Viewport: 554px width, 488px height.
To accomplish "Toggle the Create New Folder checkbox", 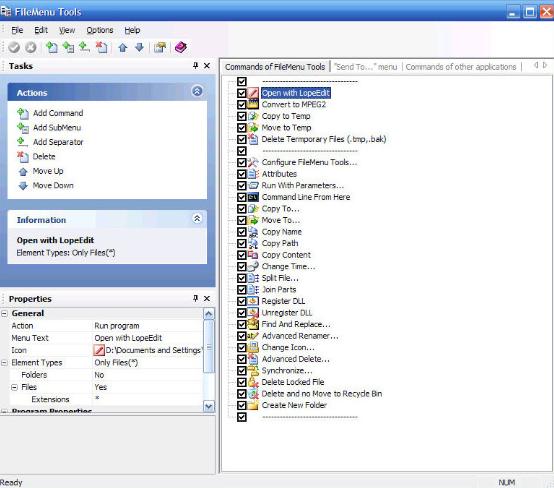I will (x=242, y=405).
